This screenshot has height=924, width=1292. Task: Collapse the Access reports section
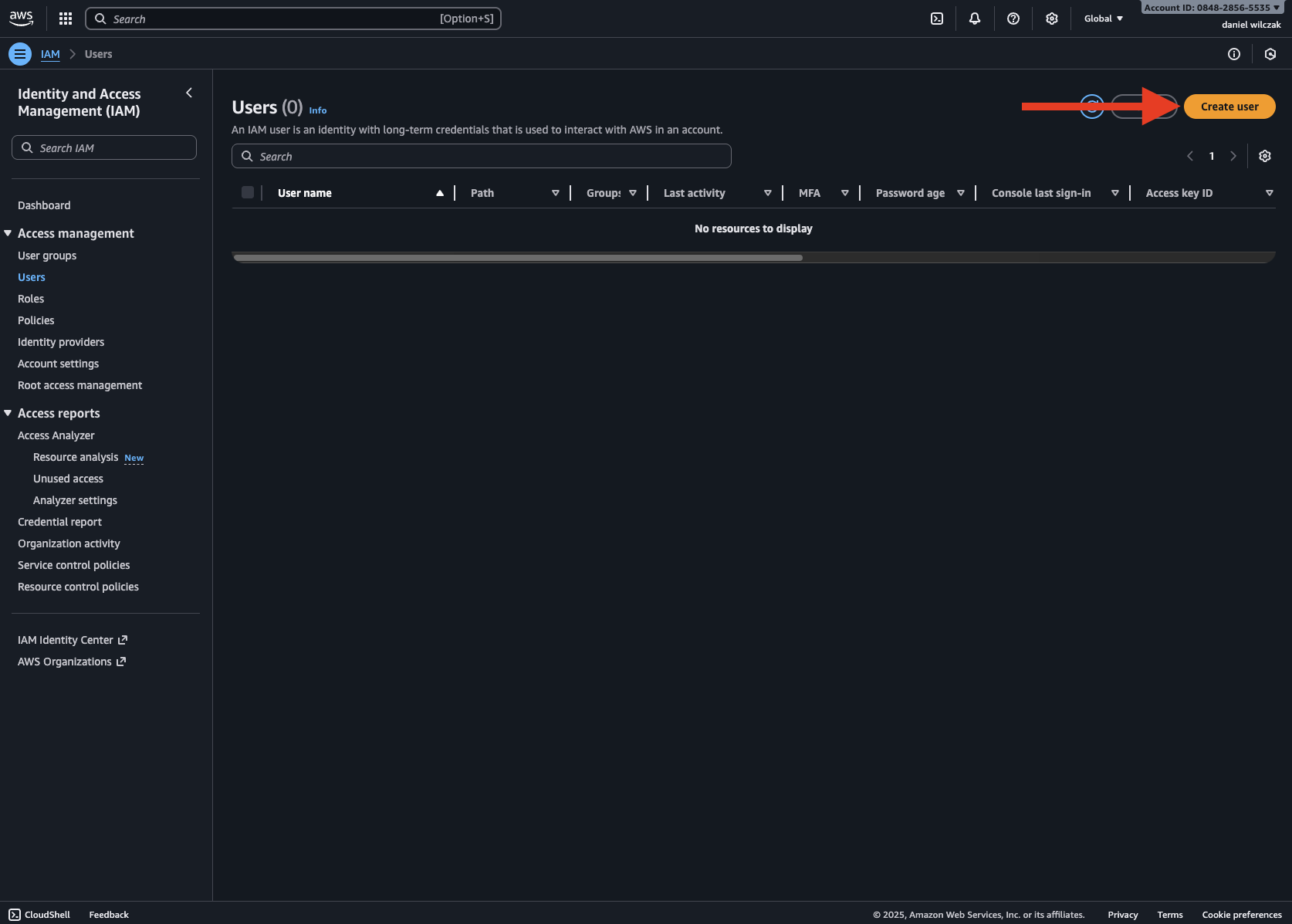pyautogui.click(x=8, y=413)
